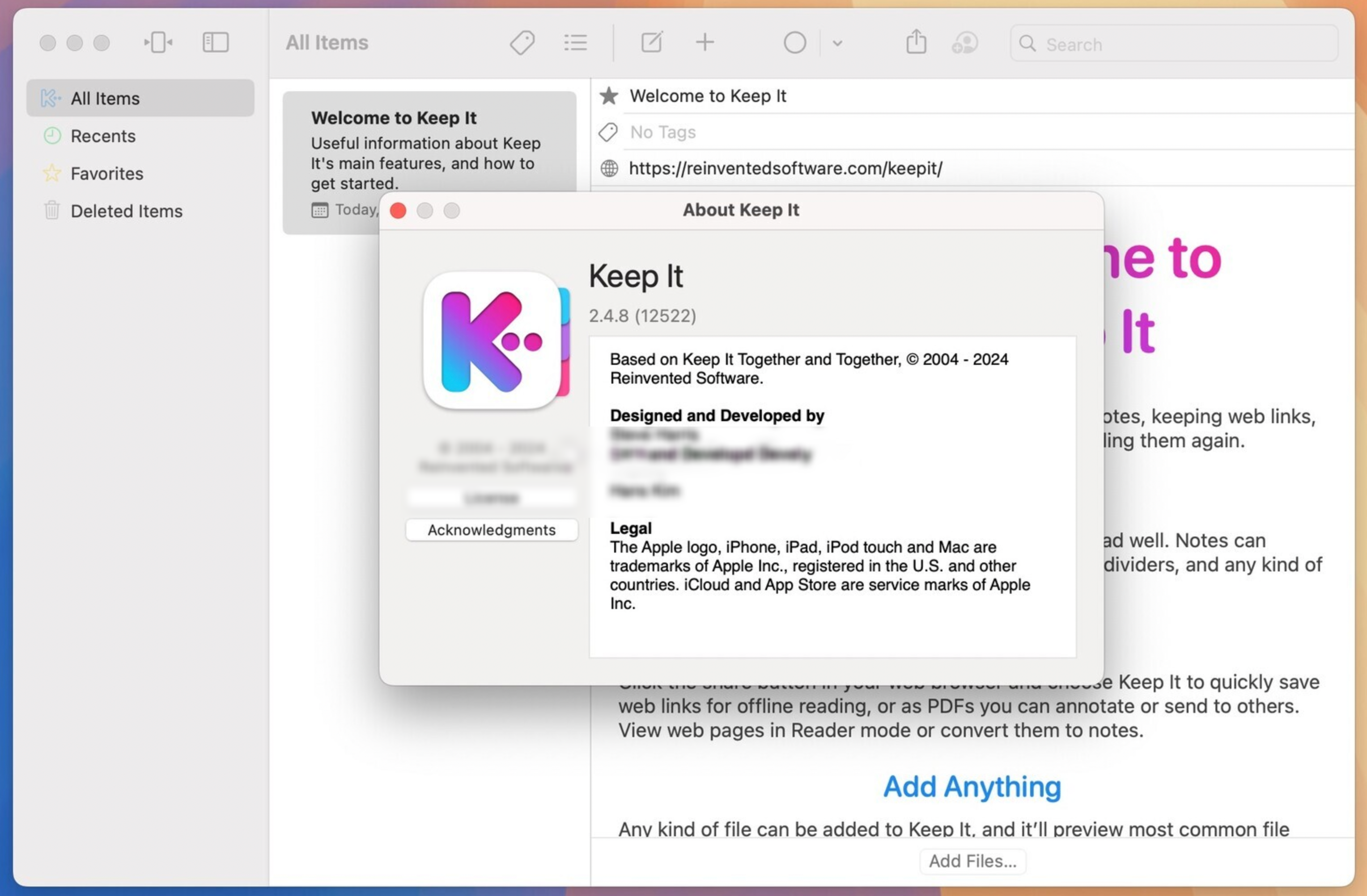Toggle the compact window mode icon
1367x896 pixels.
158,42
